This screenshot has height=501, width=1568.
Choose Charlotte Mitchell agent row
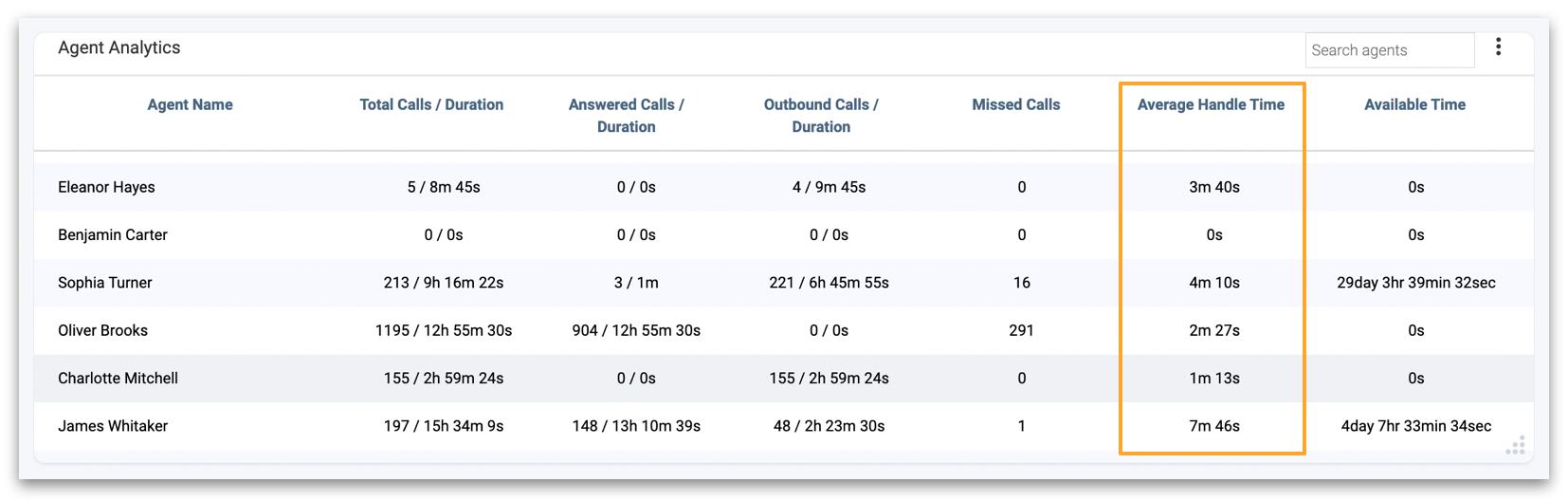[x=783, y=378]
